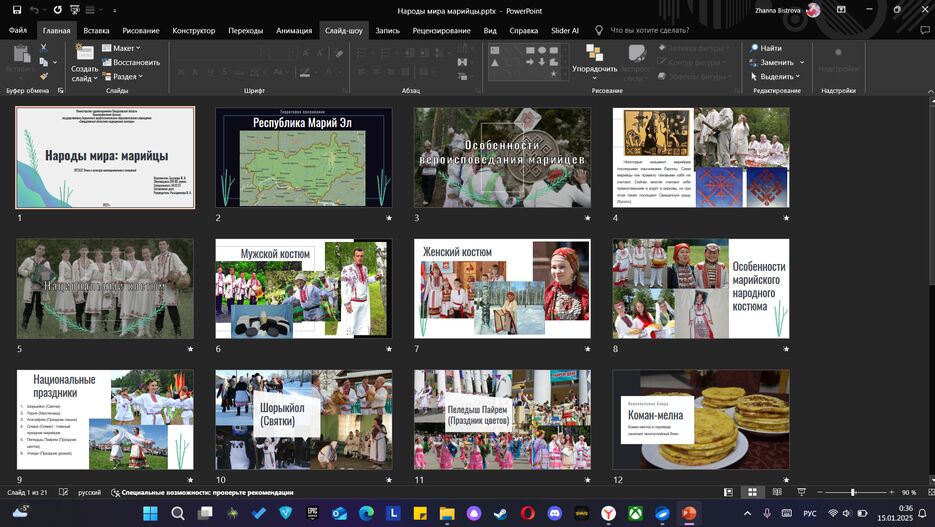Open the comments pane speech bubble icon
The height and width of the screenshot is (527, 935).
924,30
